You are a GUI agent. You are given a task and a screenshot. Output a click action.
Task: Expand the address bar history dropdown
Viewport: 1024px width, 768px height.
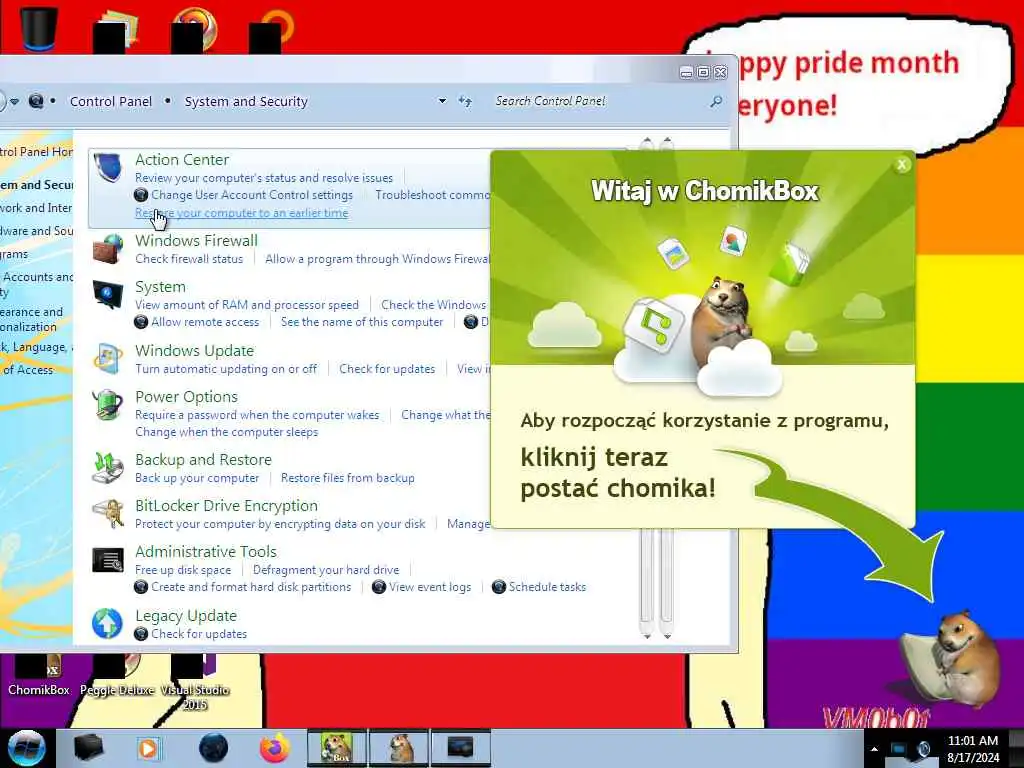click(x=442, y=101)
